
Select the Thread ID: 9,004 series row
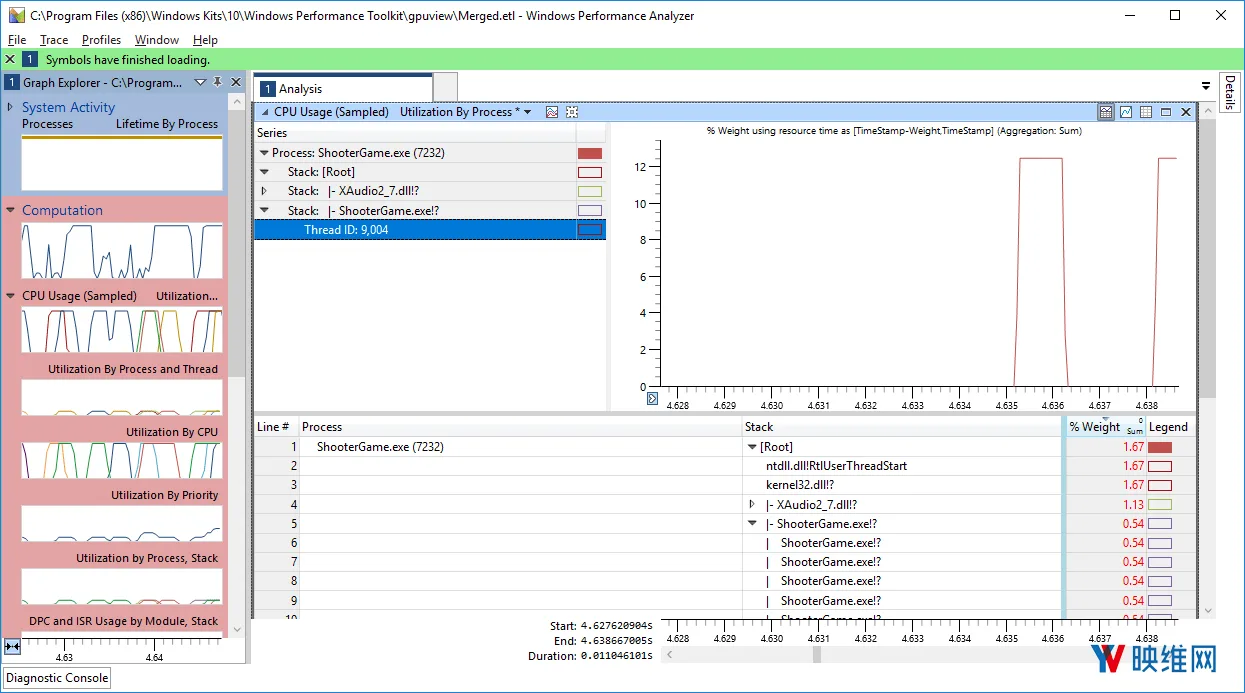click(x=430, y=230)
